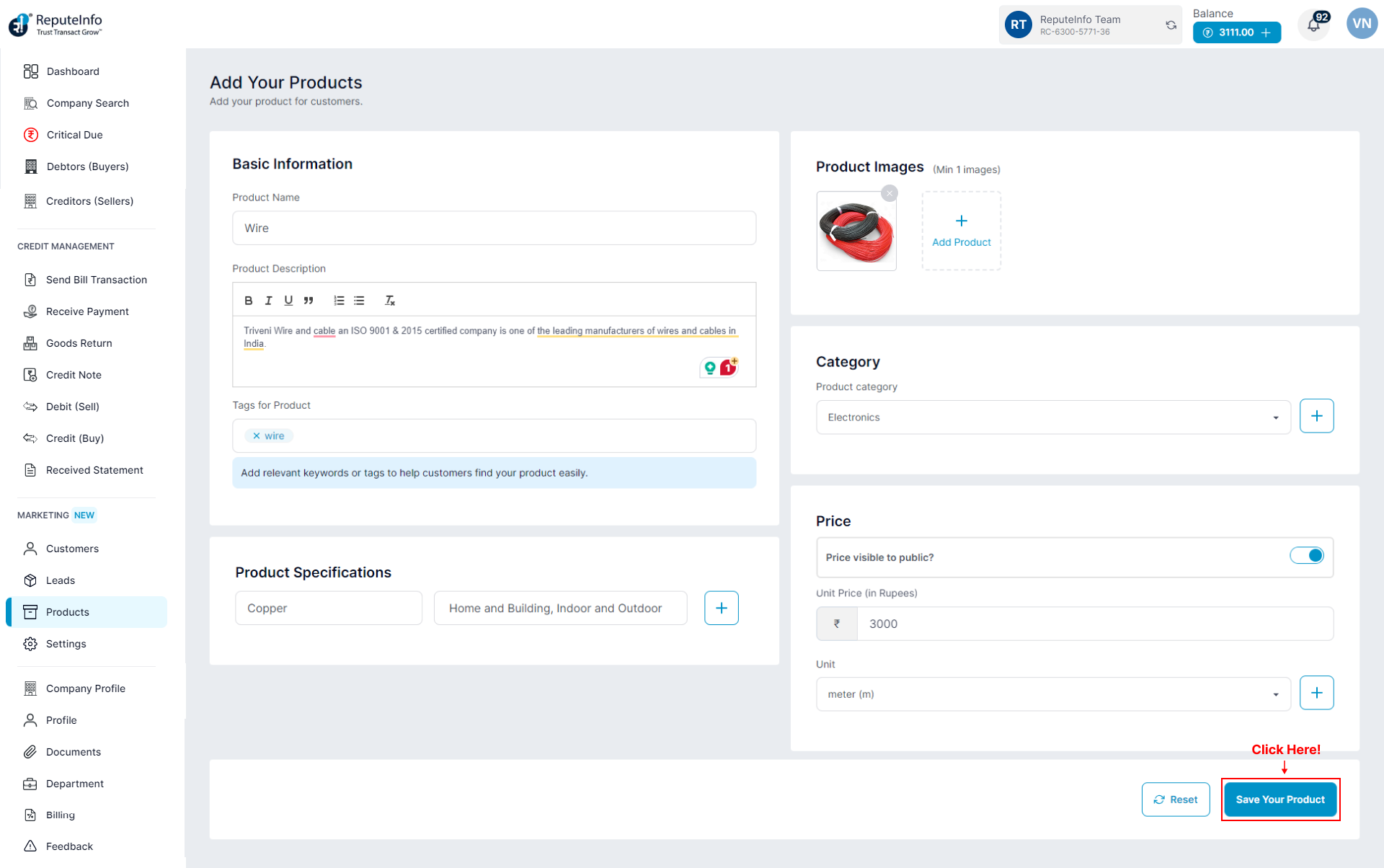The image size is (1384, 868).
Task: Click the team switch refresh icon
Action: (x=1171, y=25)
